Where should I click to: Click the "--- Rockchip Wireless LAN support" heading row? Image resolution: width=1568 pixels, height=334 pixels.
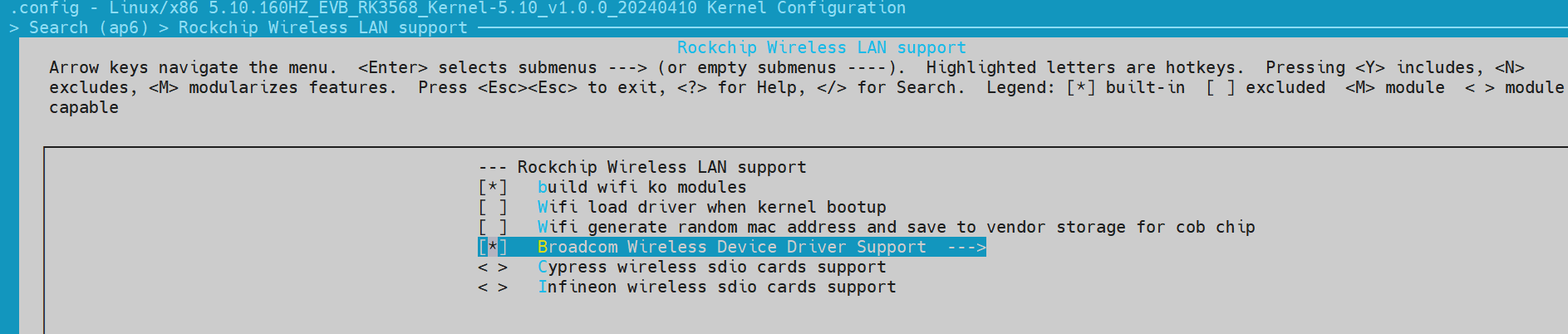(641, 168)
